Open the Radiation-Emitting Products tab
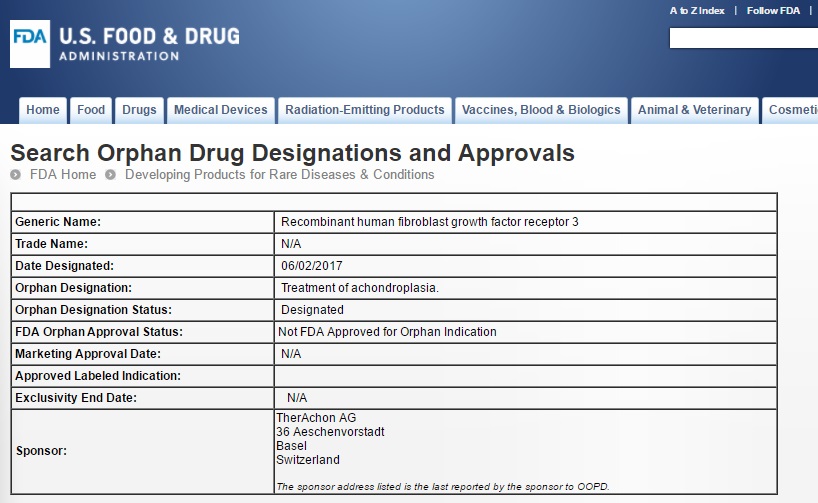The image size is (818, 503). 364,110
